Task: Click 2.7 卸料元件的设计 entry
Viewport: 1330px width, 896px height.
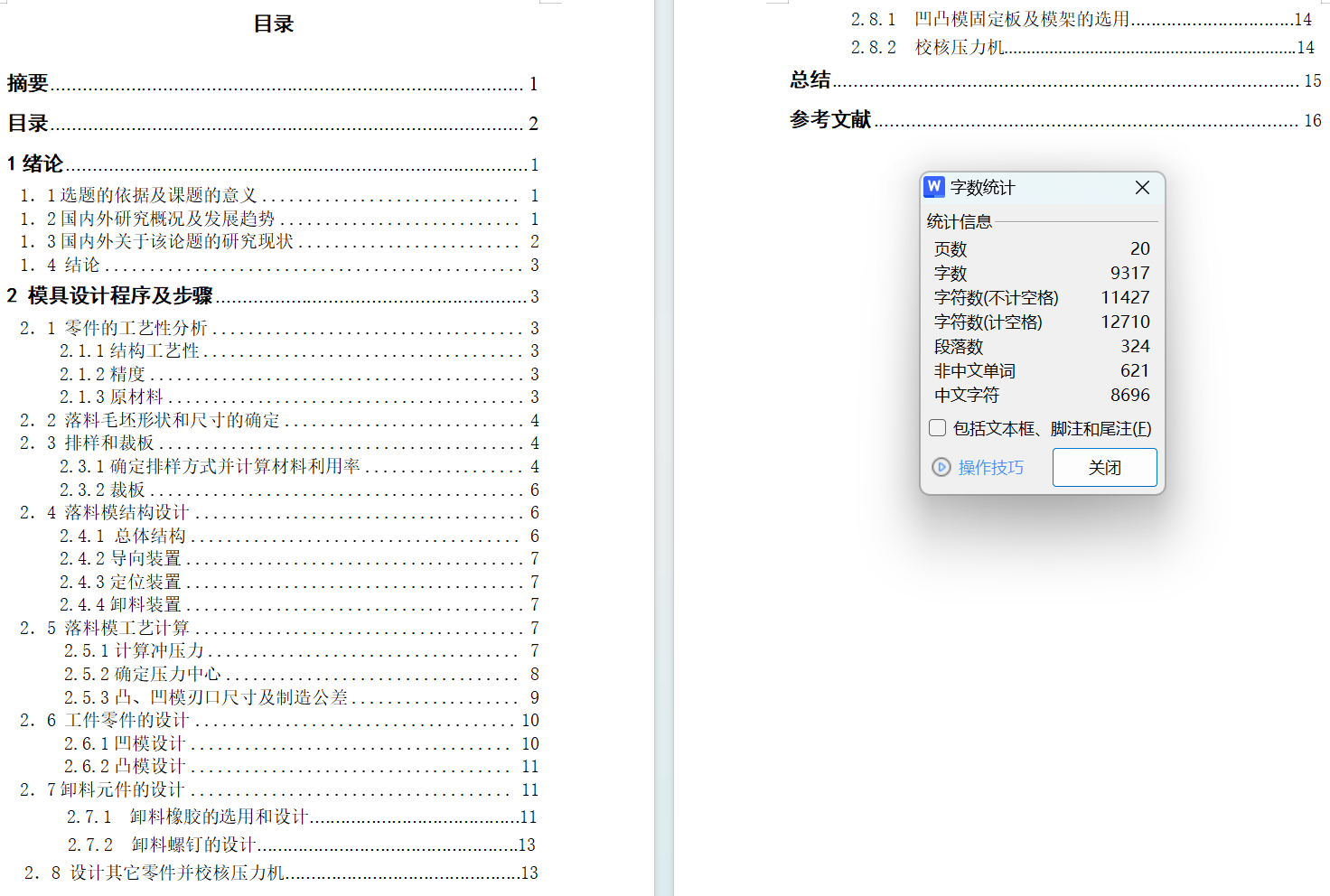Action: point(279,789)
